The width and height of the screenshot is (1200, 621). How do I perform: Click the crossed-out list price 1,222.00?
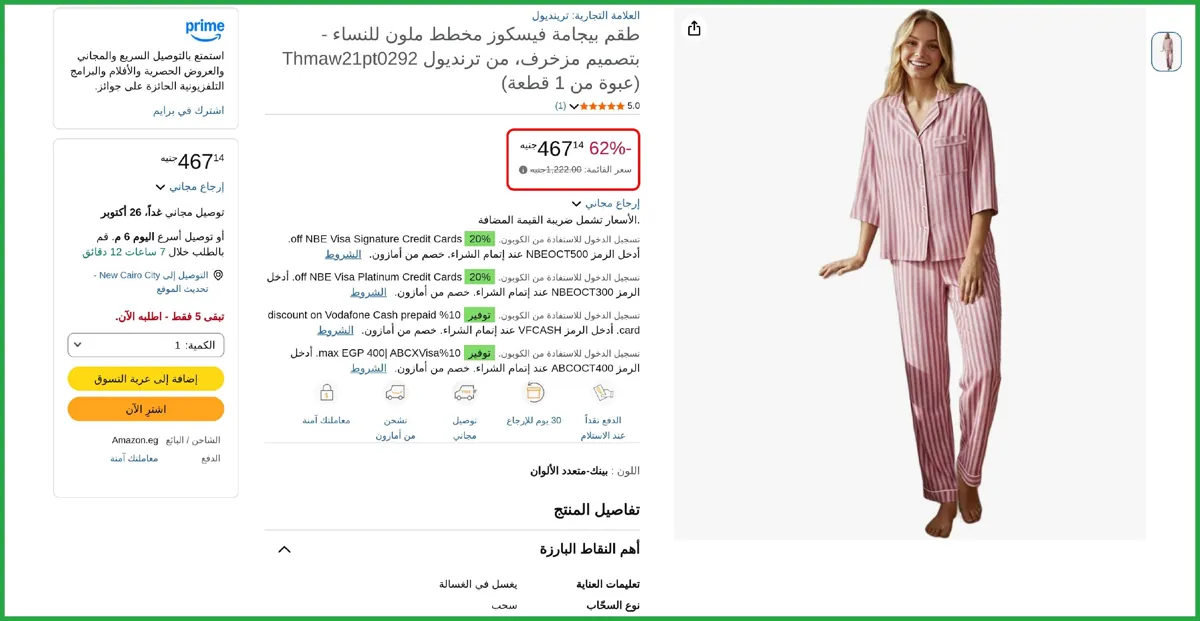click(x=555, y=170)
